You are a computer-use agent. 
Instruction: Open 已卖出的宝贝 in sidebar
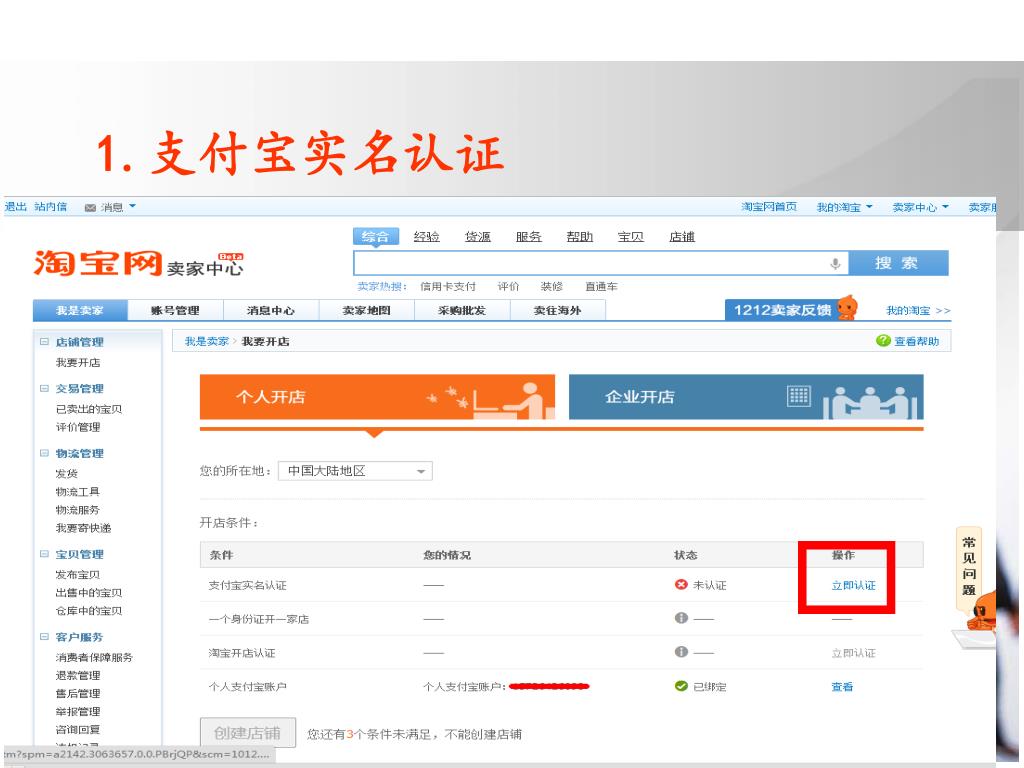coord(89,409)
